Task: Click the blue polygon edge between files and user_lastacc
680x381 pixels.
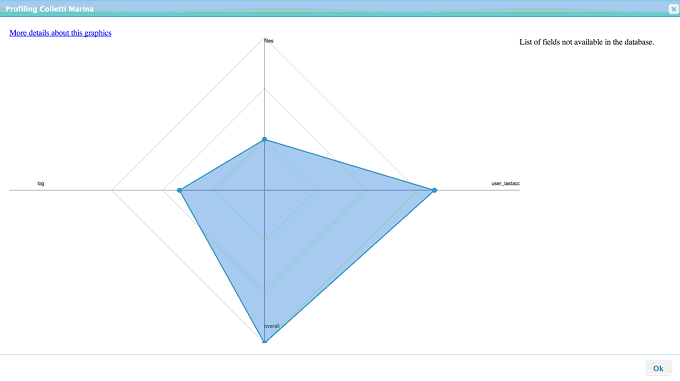Action: pos(350,165)
